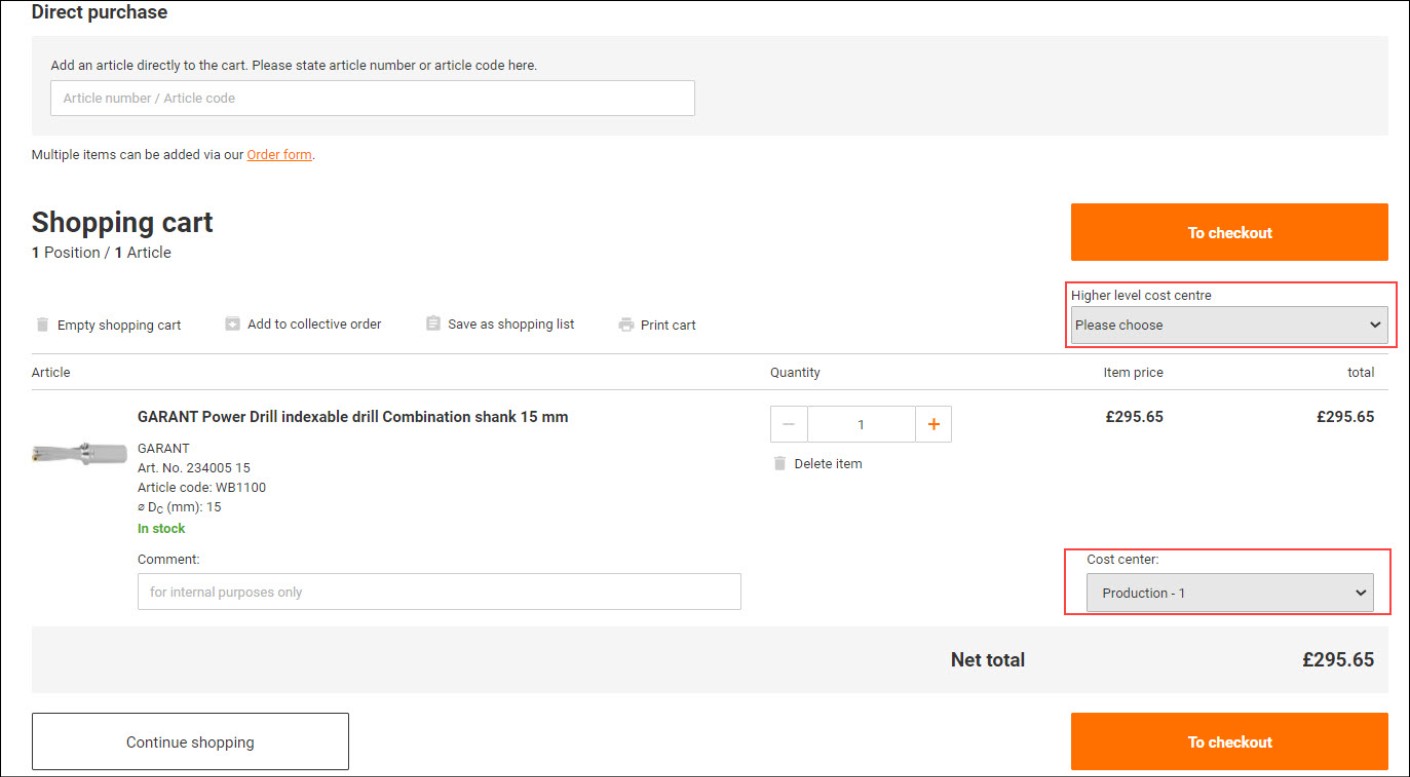Click the GARANT drill product thumbnail
1410x777 pixels.
[x=79, y=453]
